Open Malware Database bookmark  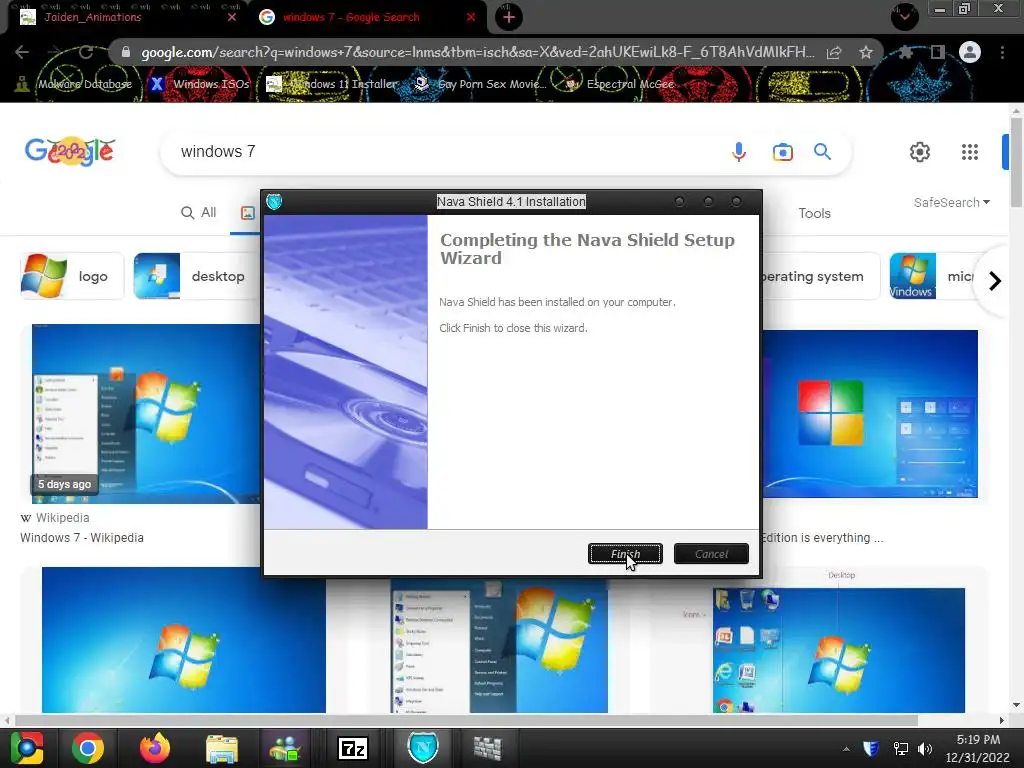74,84
